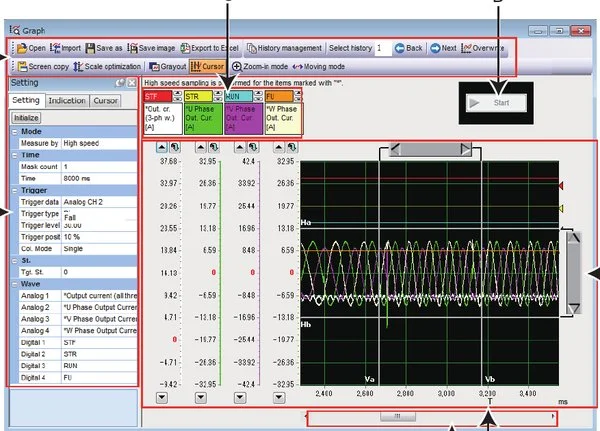Activate Zoom-in mode
The image size is (600, 431).
coord(260,67)
